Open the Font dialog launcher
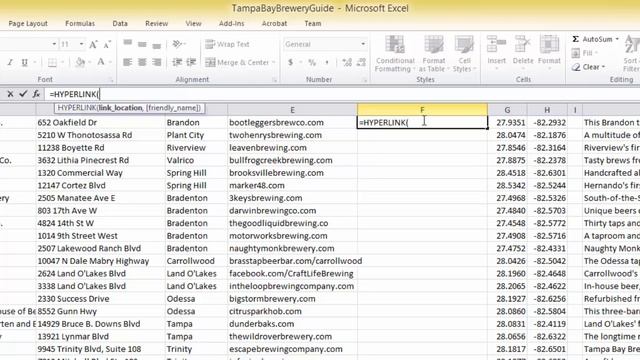This screenshot has height=360, width=640. coord(111,80)
